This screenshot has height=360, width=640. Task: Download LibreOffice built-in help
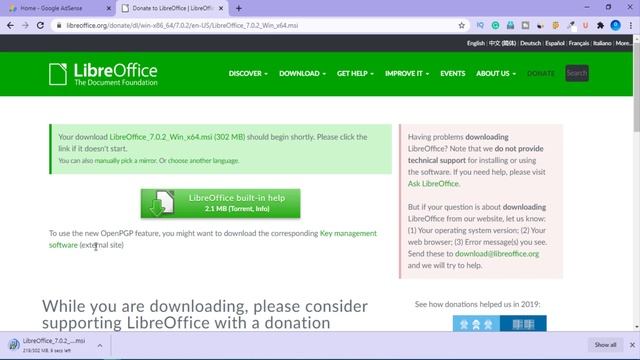[220, 203]
